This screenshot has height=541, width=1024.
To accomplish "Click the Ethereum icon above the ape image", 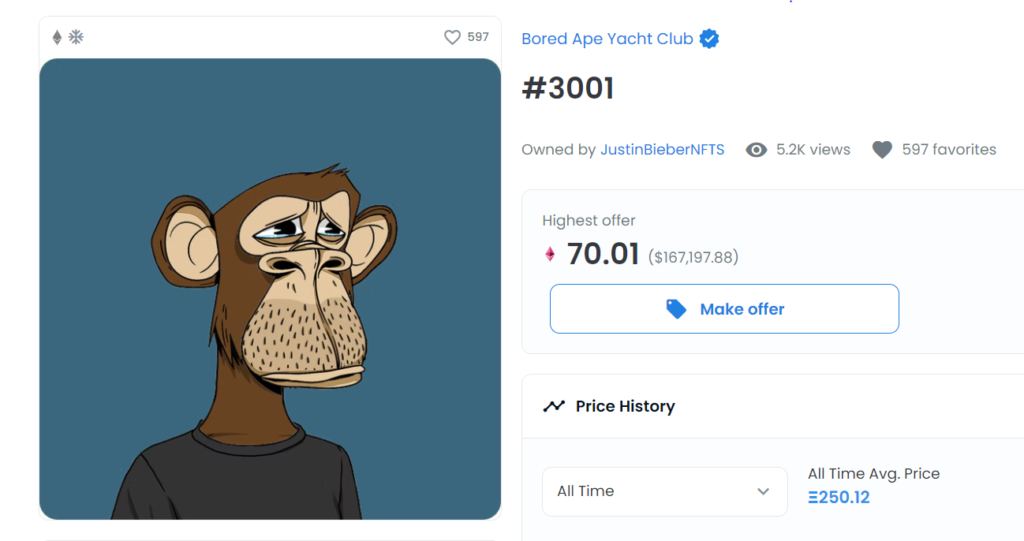I will (x=57, y=37).
